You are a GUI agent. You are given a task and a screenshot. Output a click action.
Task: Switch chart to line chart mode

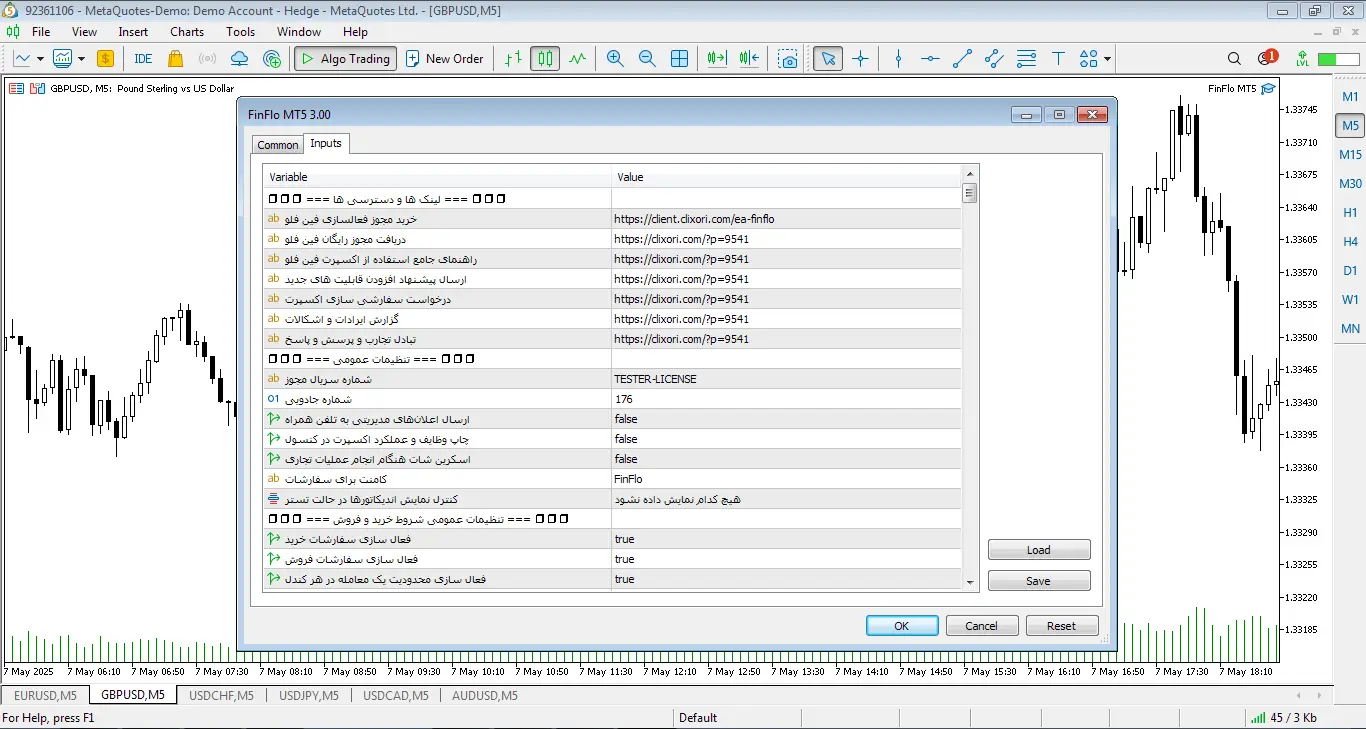pyautogui.click(x=577, y=59)
